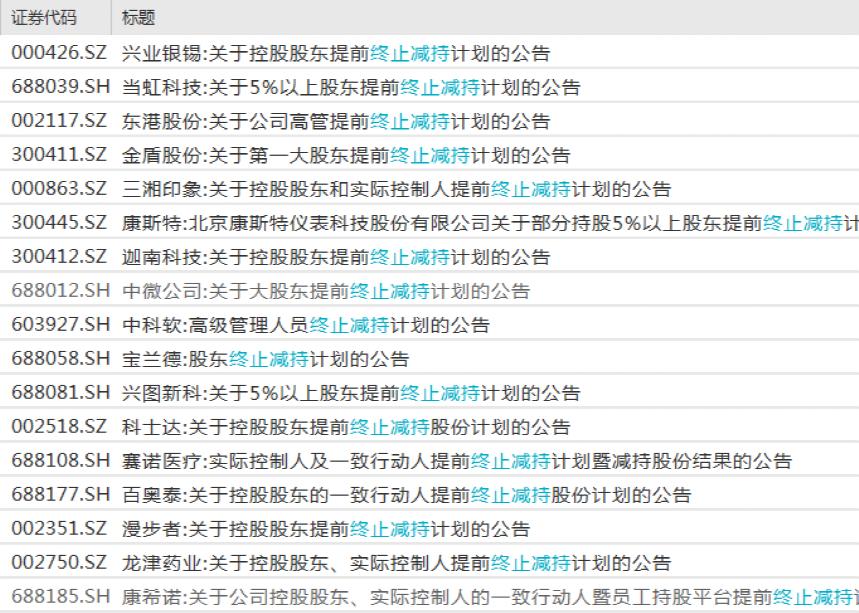The width and height of the screenshot is (859, 613).
Task: Select stock code 002351.SZ
Action: [x=59, y=528]
